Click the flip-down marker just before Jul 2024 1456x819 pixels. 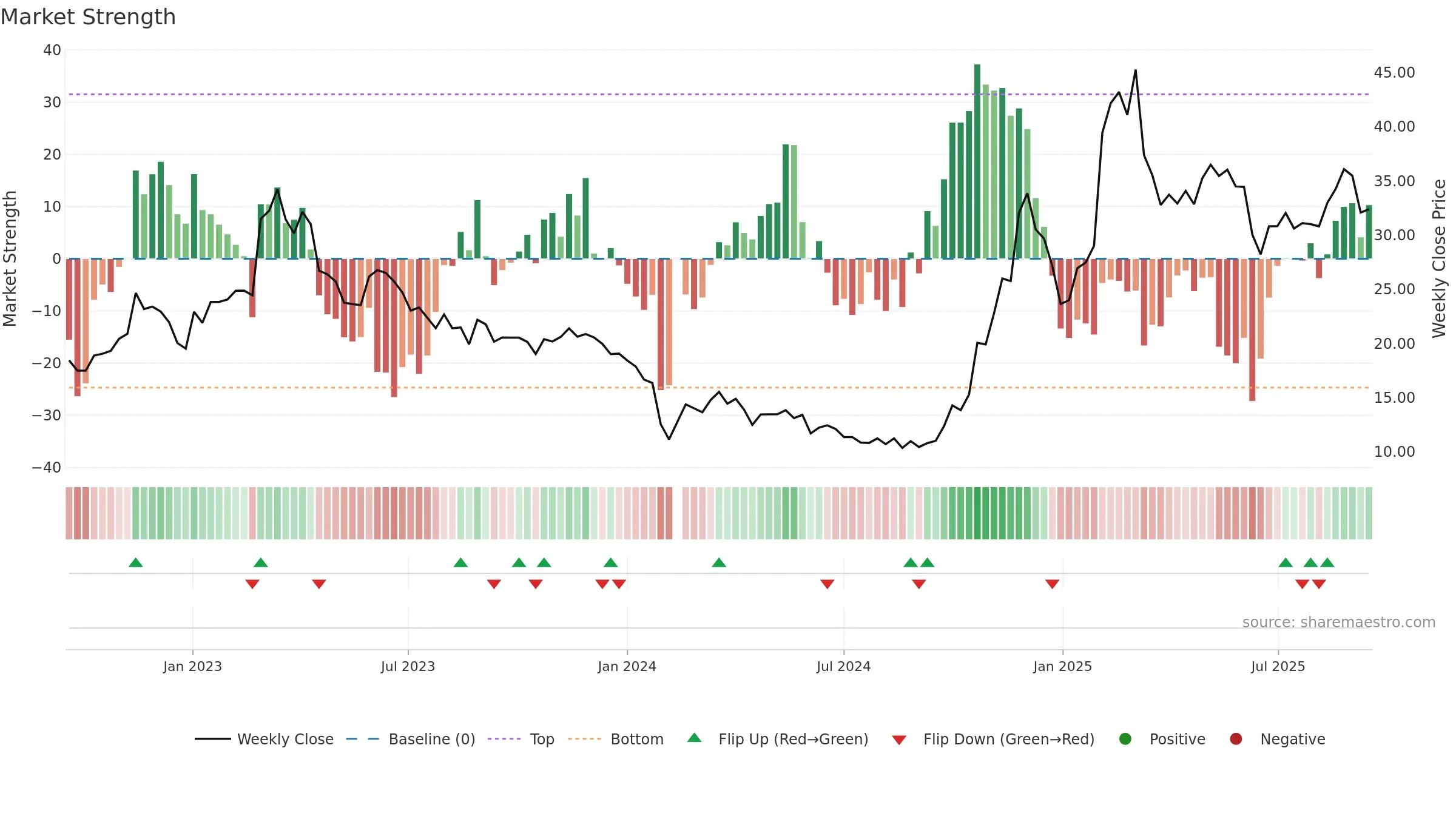point(827,584)
